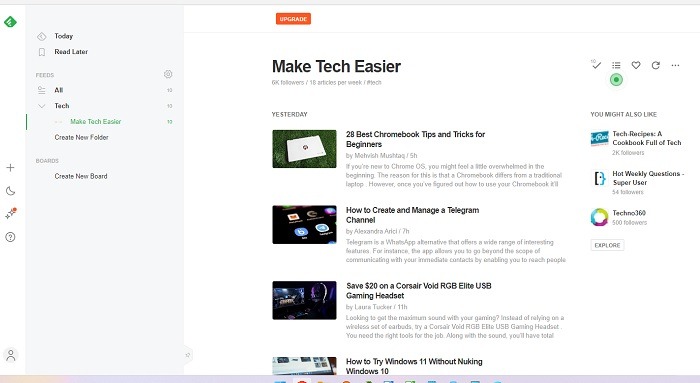Click the Today diamond icon
Image resolution: width=700 pixels, height=383 pixels.
(42, 36)
